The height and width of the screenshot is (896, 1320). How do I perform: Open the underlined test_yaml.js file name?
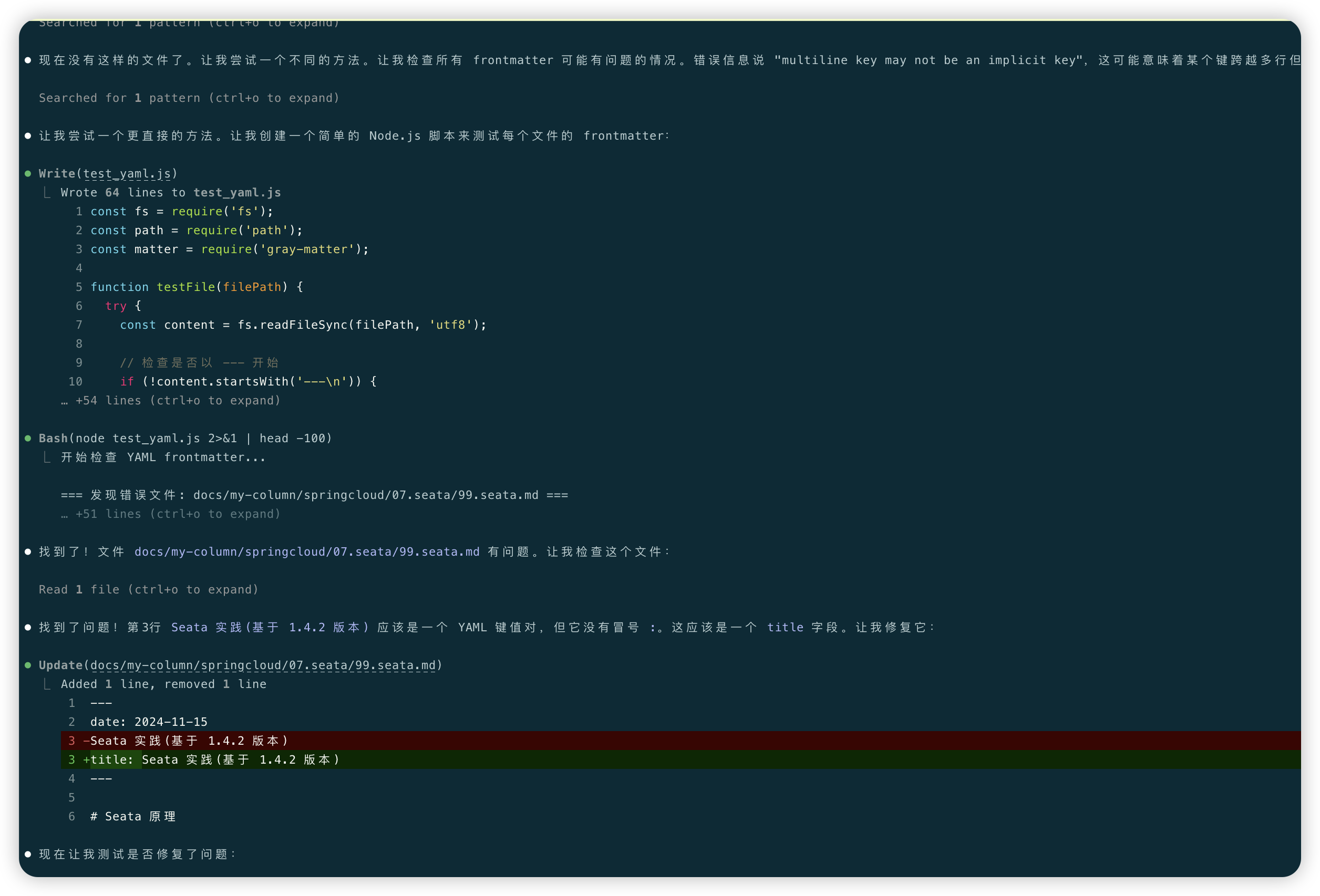(127, 174)
